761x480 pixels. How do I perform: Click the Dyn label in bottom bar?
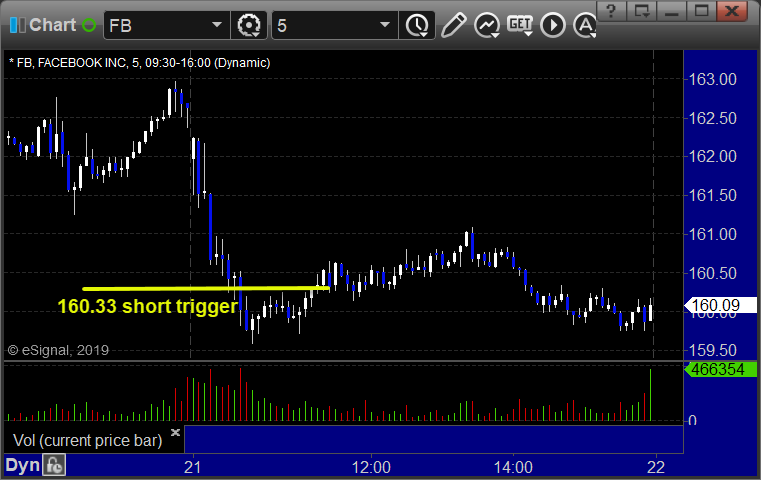pos(22,465)
